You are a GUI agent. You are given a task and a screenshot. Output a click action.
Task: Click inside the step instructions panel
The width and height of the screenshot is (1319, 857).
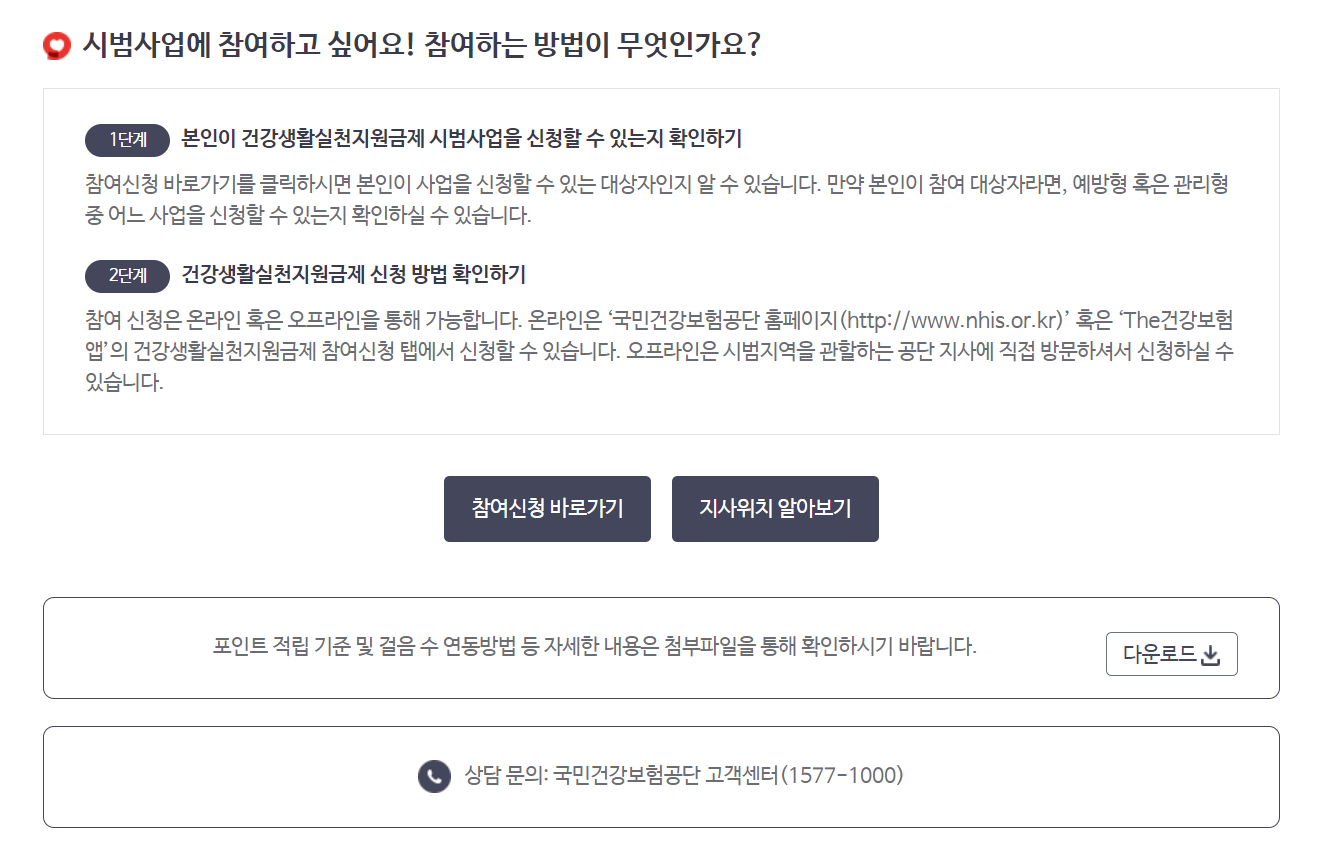point(660,260)
